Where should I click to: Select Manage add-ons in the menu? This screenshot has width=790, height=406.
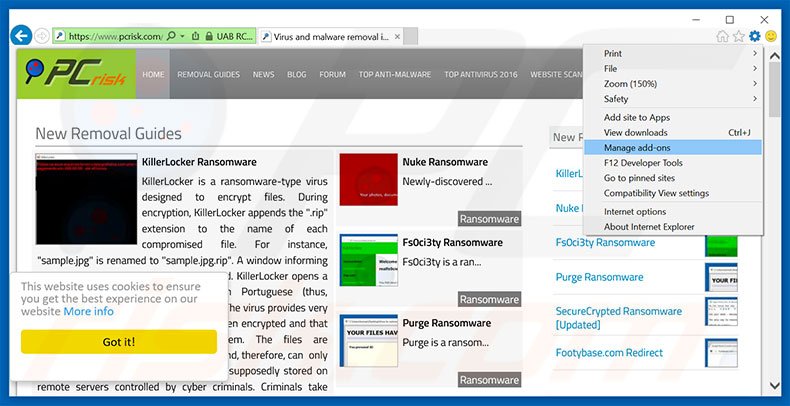point(673,148)
